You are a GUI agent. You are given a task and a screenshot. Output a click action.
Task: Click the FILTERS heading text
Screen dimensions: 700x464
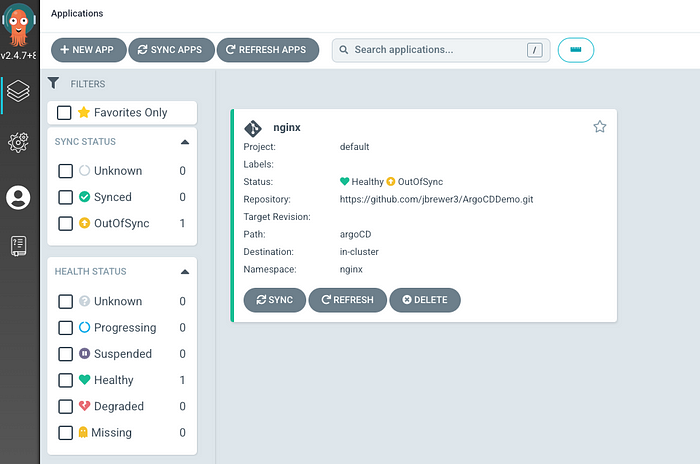[88, 84]
